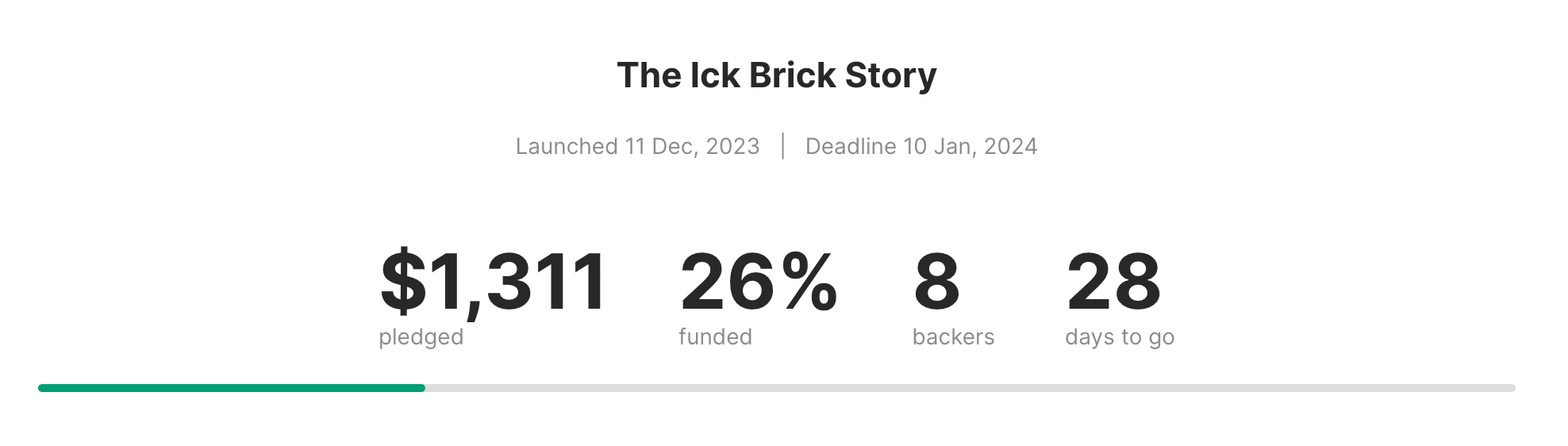Viewport: 1568px width, 446px height.
Task: Click the dollar sign in pledged amount
Action: pyautogui.click(x=403, y=281)
